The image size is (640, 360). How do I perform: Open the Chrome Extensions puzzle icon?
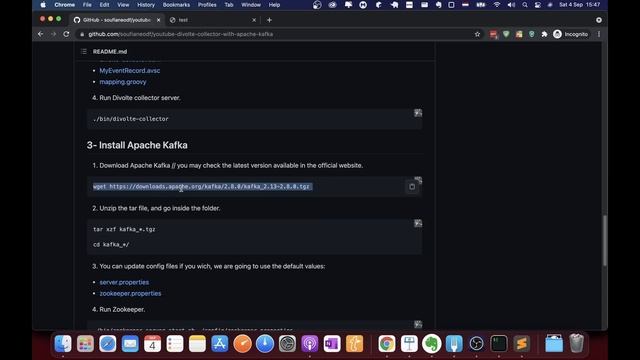[544, 34]
